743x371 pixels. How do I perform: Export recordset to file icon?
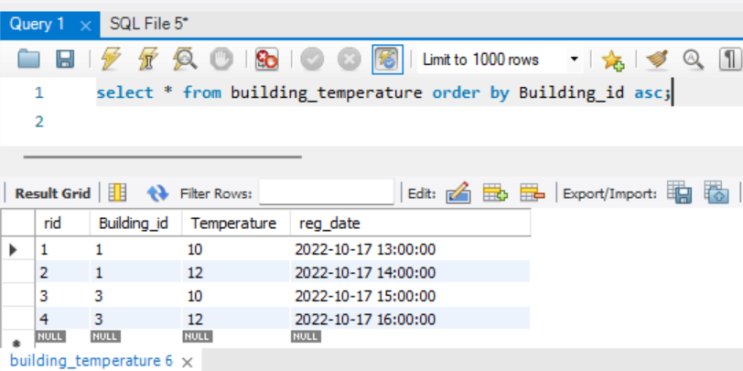(x=680, y=192)
